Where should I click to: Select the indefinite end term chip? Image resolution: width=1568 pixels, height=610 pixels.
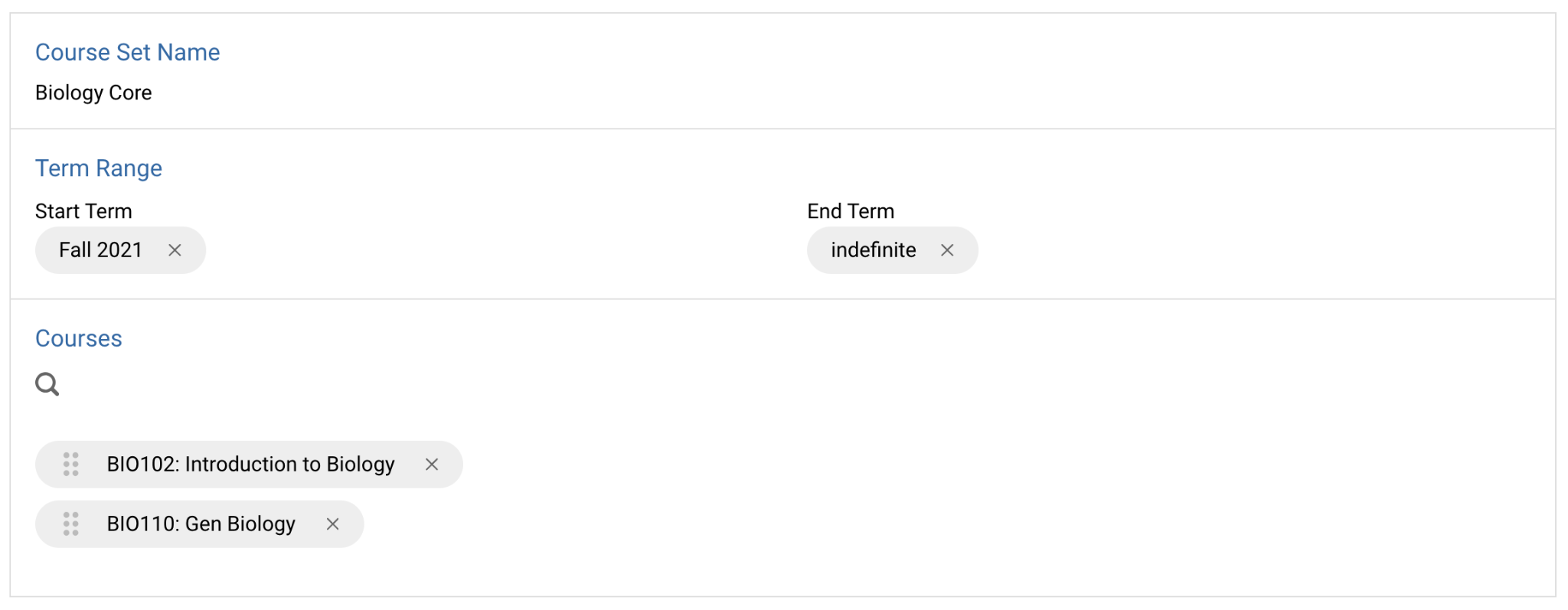tap(873, 250)
